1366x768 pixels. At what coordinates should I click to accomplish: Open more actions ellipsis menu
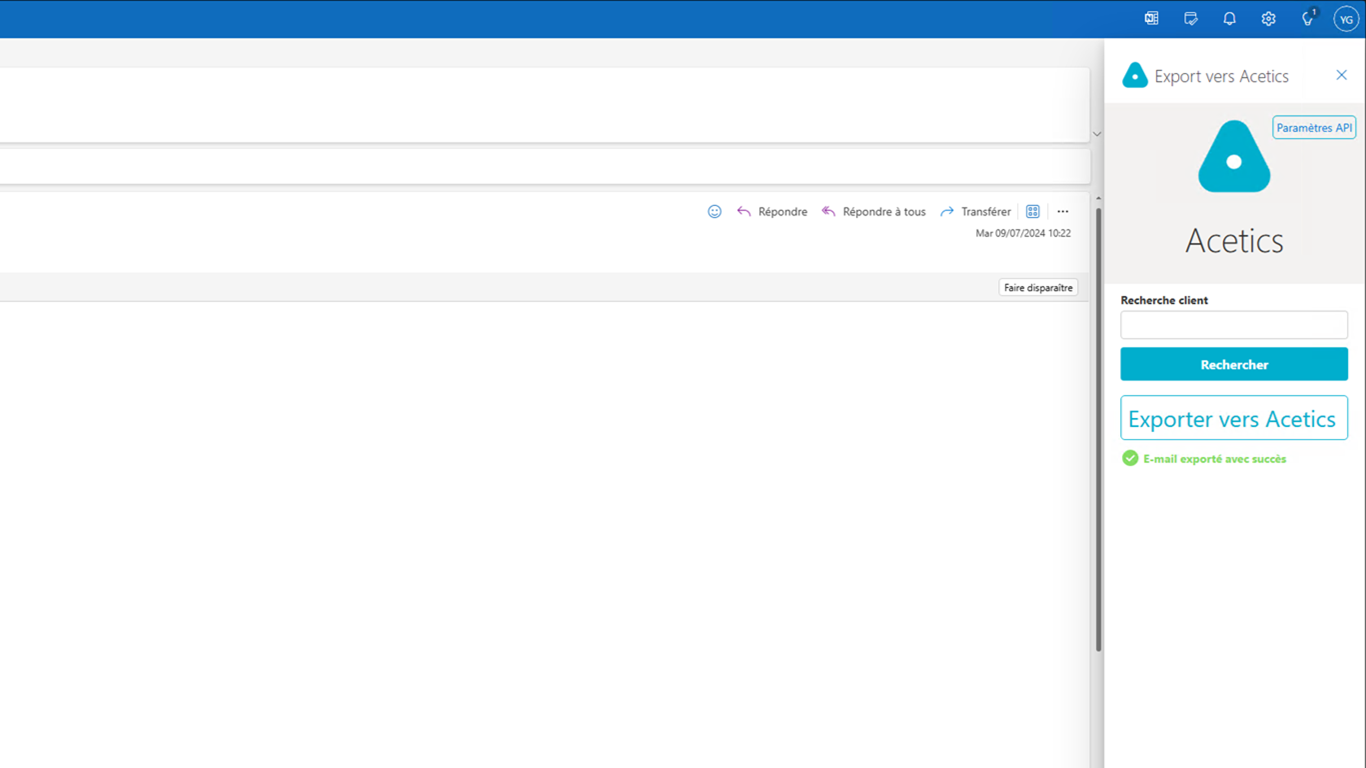point(1063,212)
